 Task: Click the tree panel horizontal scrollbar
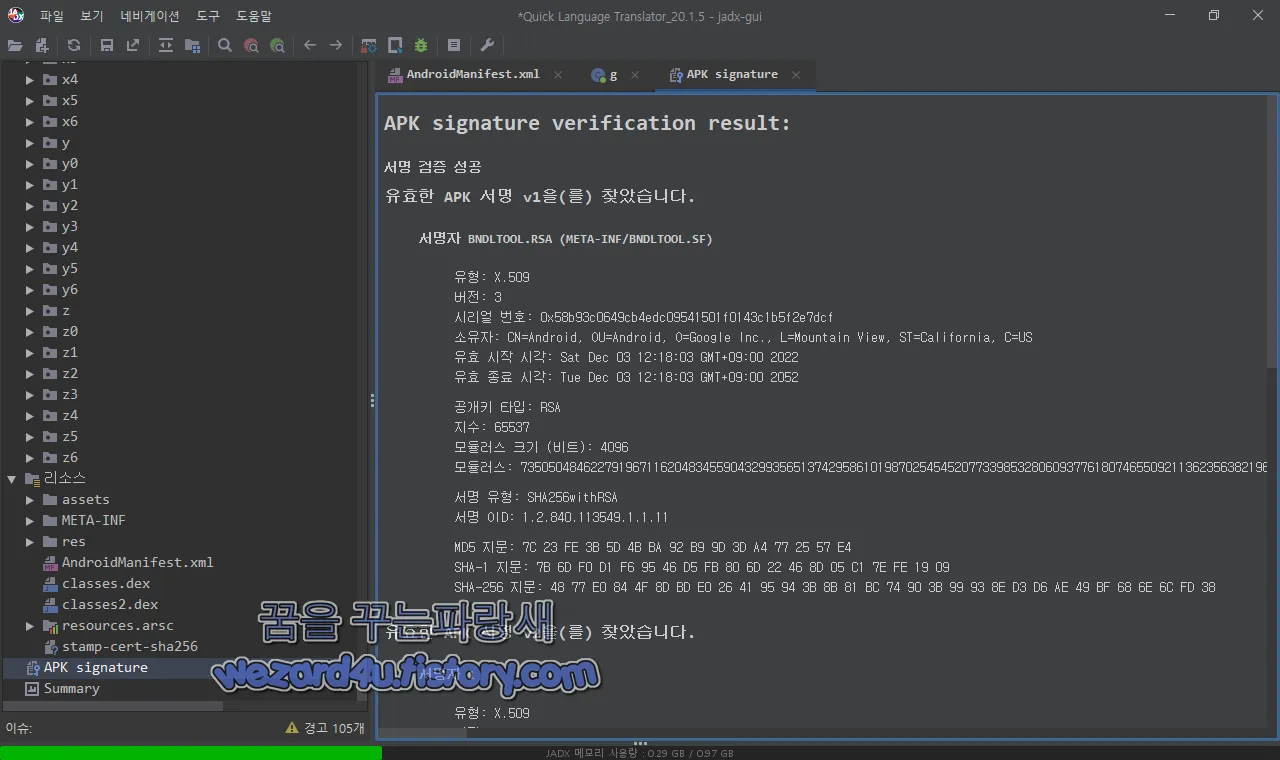[x=113, y=706]
